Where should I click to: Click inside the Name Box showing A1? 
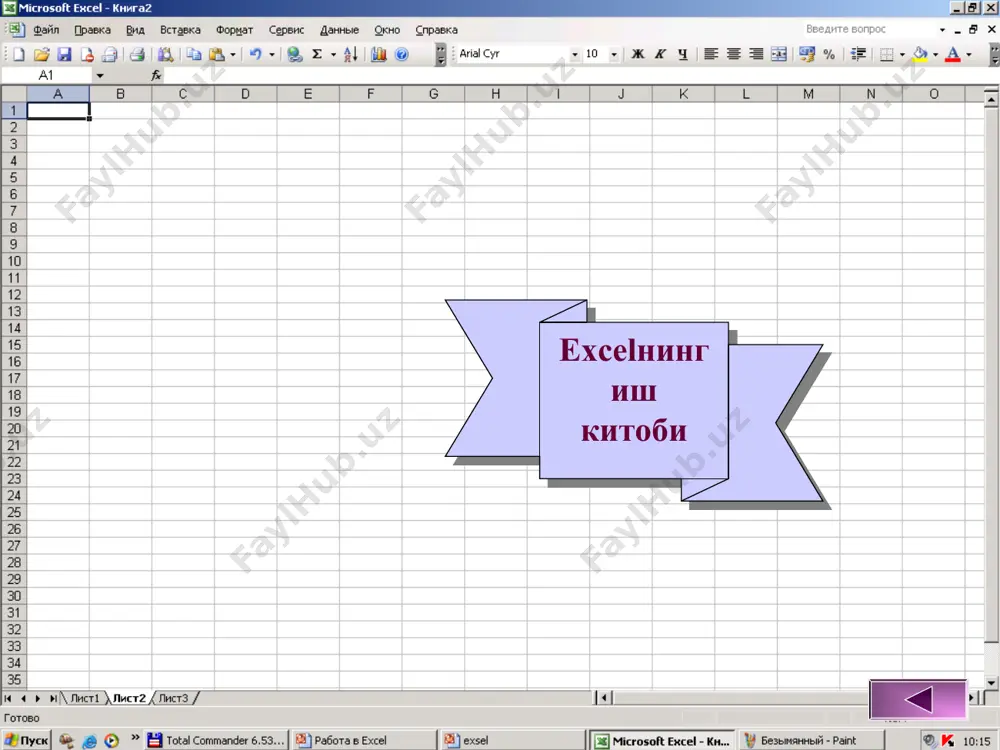tap(48, 75)
